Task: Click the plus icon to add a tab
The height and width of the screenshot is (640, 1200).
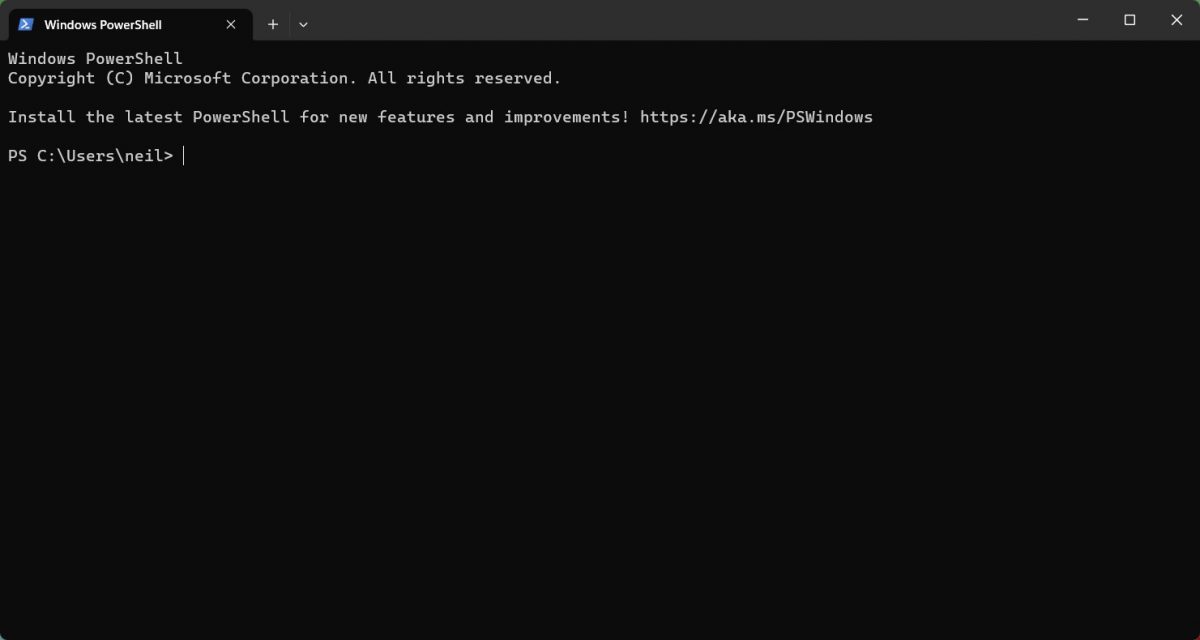Action: pyautogui.click(x=272, y=24)
